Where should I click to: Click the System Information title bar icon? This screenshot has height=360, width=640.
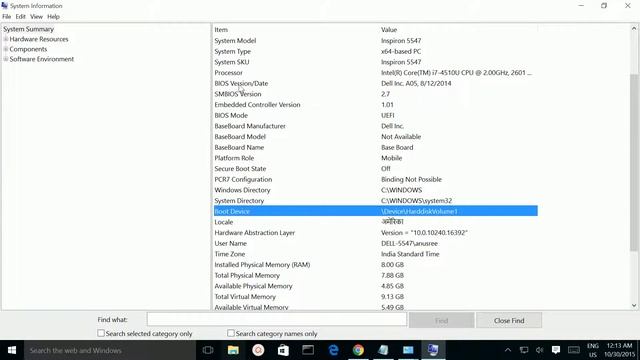point(4,6)
